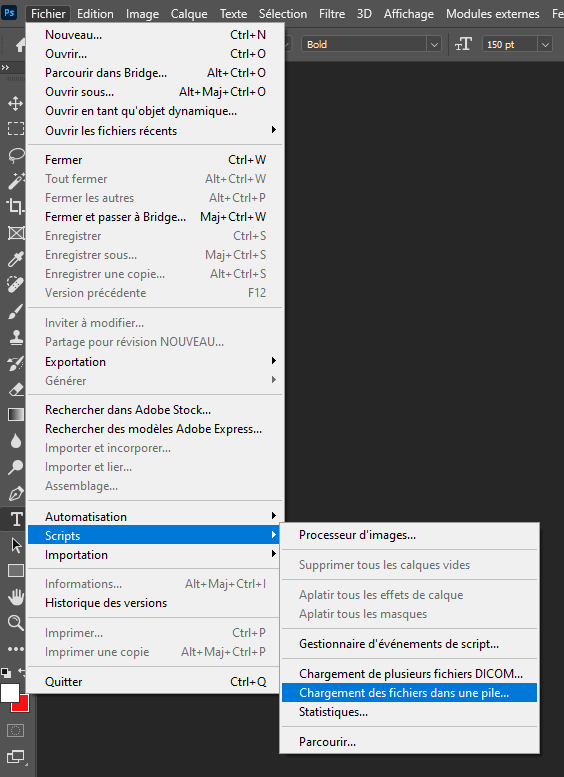Select the Pen tool

pyautogui.click(x=15, y=493)
